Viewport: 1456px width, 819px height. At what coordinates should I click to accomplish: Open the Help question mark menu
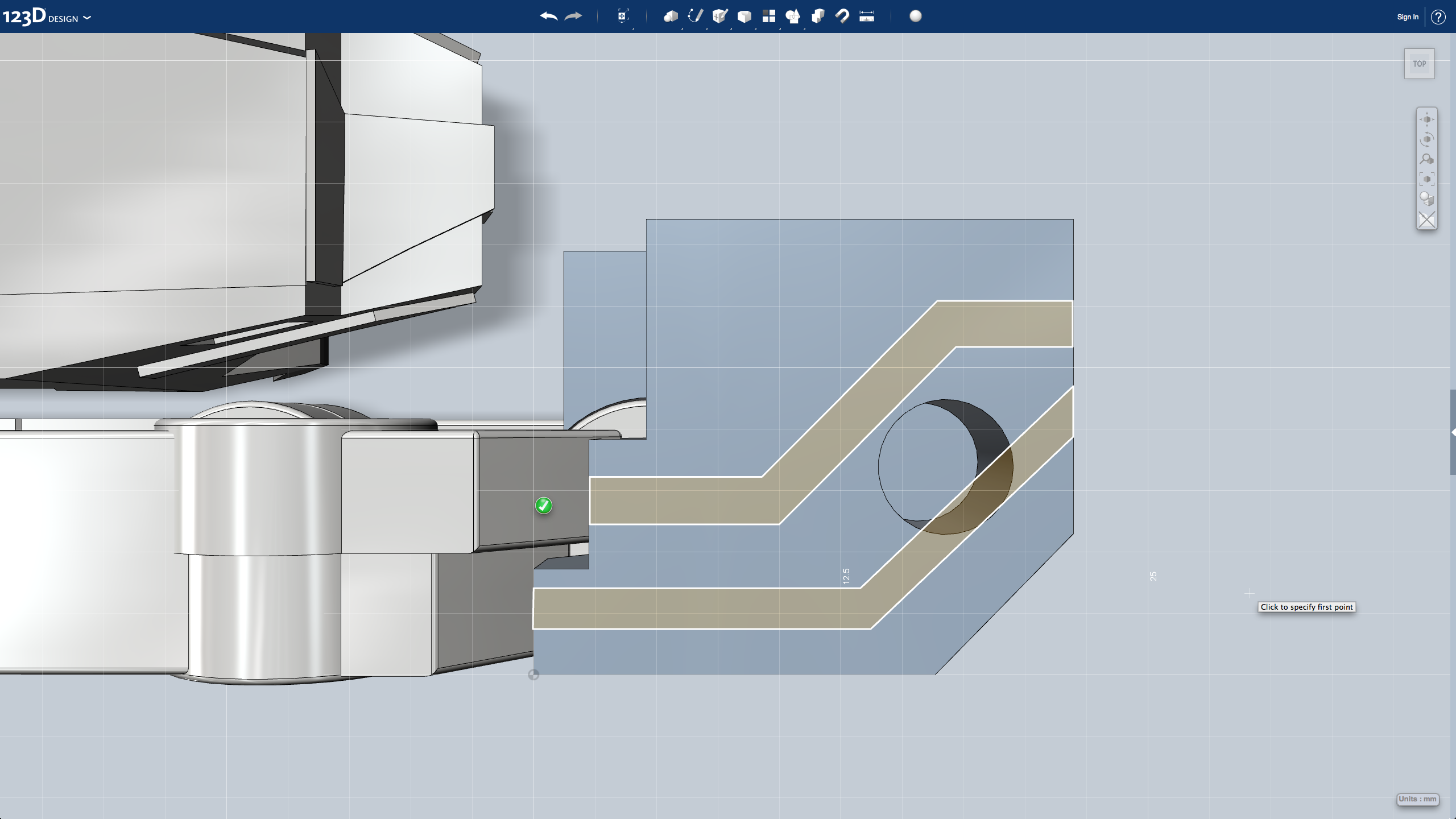point(1440,16)
